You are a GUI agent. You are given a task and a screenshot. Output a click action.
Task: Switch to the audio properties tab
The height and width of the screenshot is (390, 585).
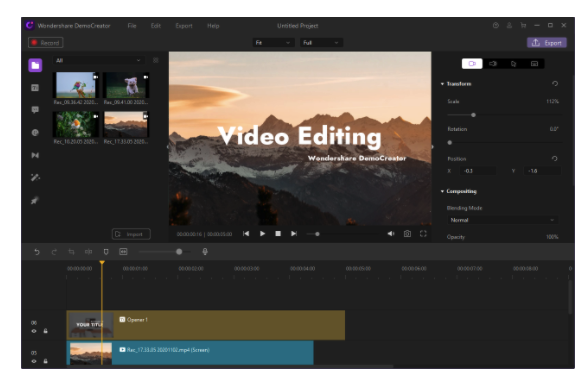(x=493, y=63)
